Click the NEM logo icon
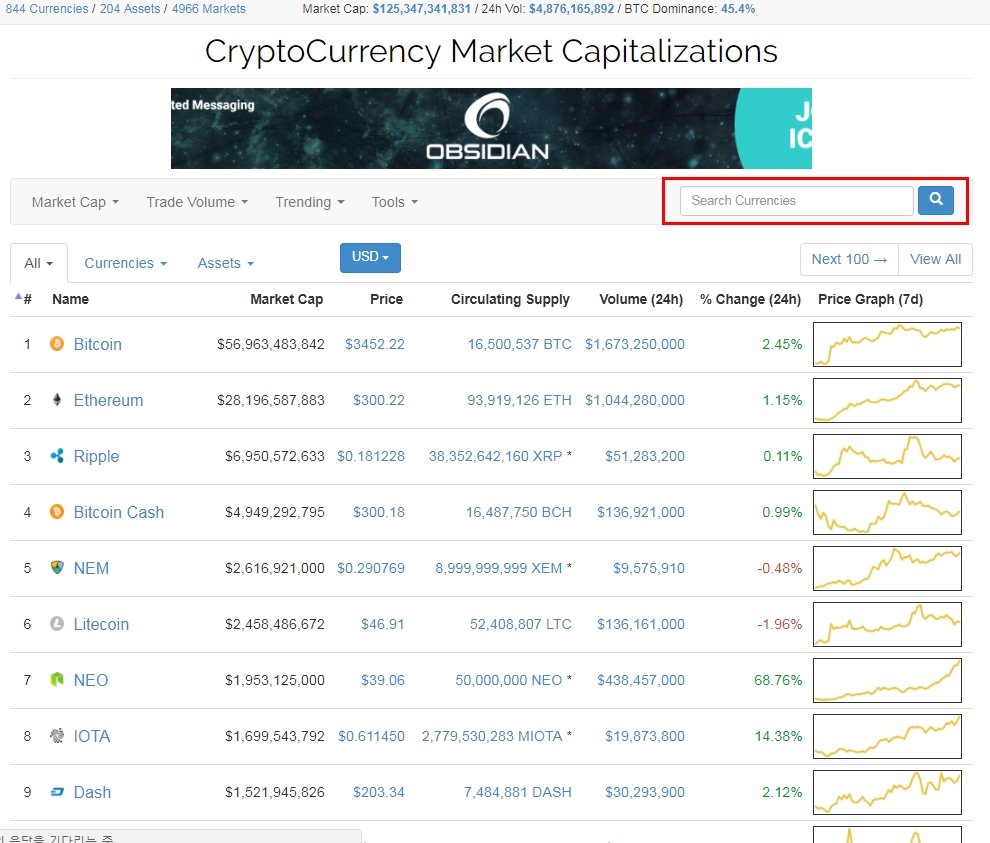Viewport: 990px width, 843px height. pos(57,568)
